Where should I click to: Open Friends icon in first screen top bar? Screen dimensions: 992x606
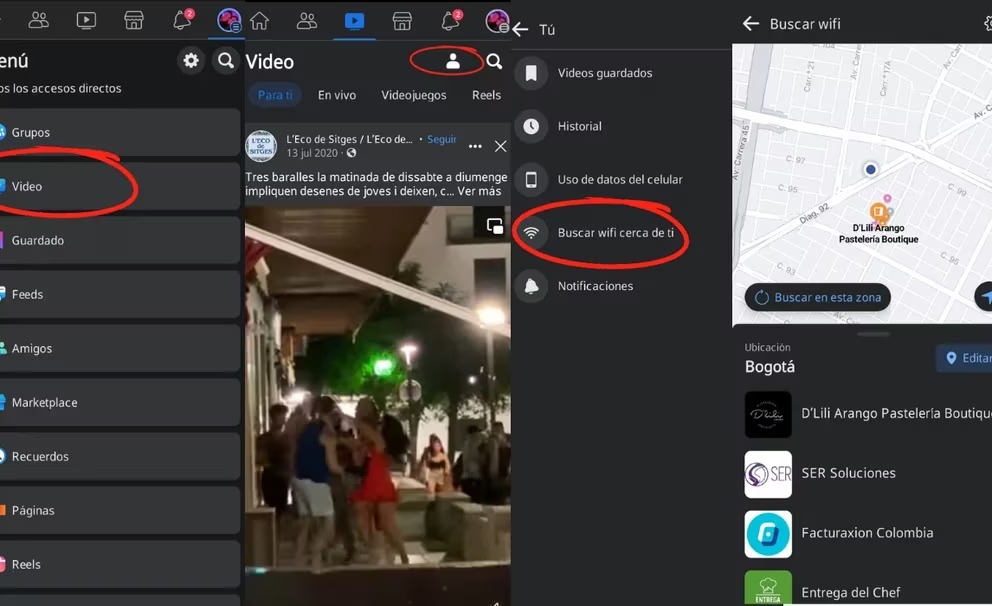(x=39, y=20)
